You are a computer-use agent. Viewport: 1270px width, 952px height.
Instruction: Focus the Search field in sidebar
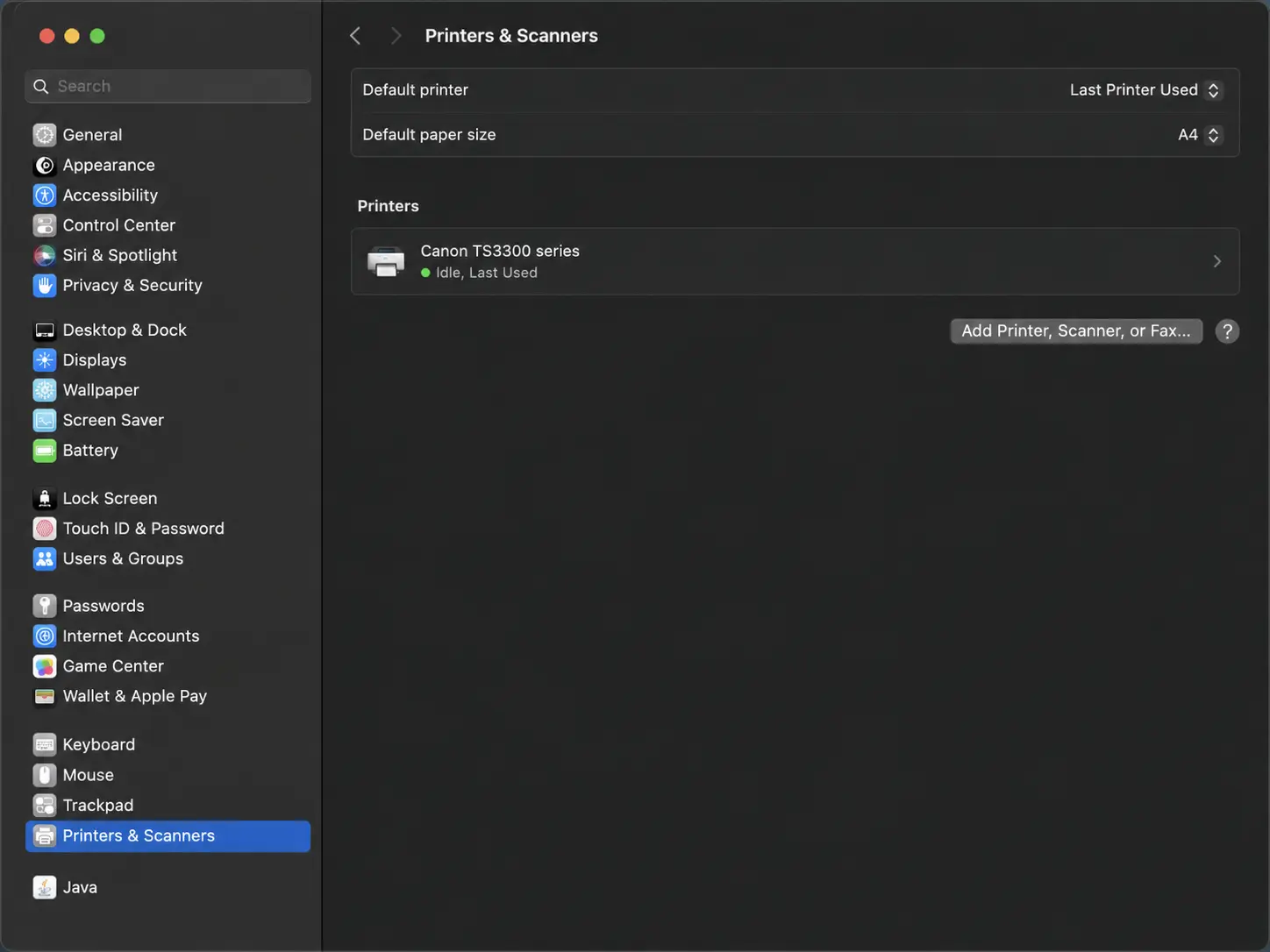(168, 86)
